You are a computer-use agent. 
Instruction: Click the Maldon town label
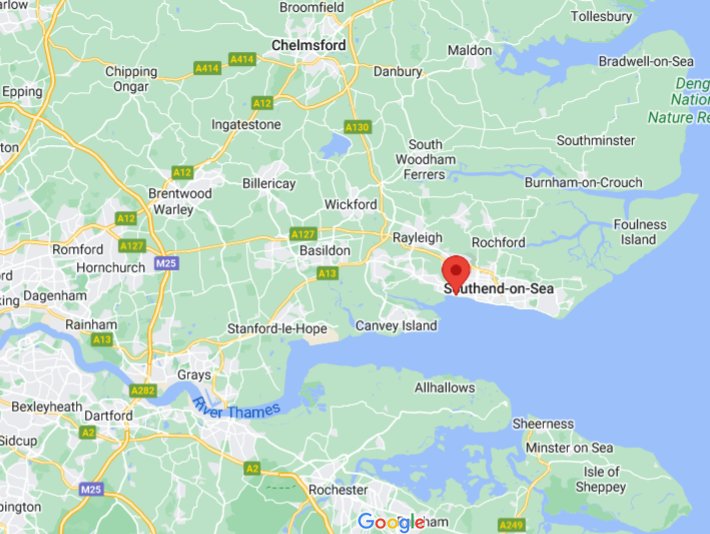point(470,50)
